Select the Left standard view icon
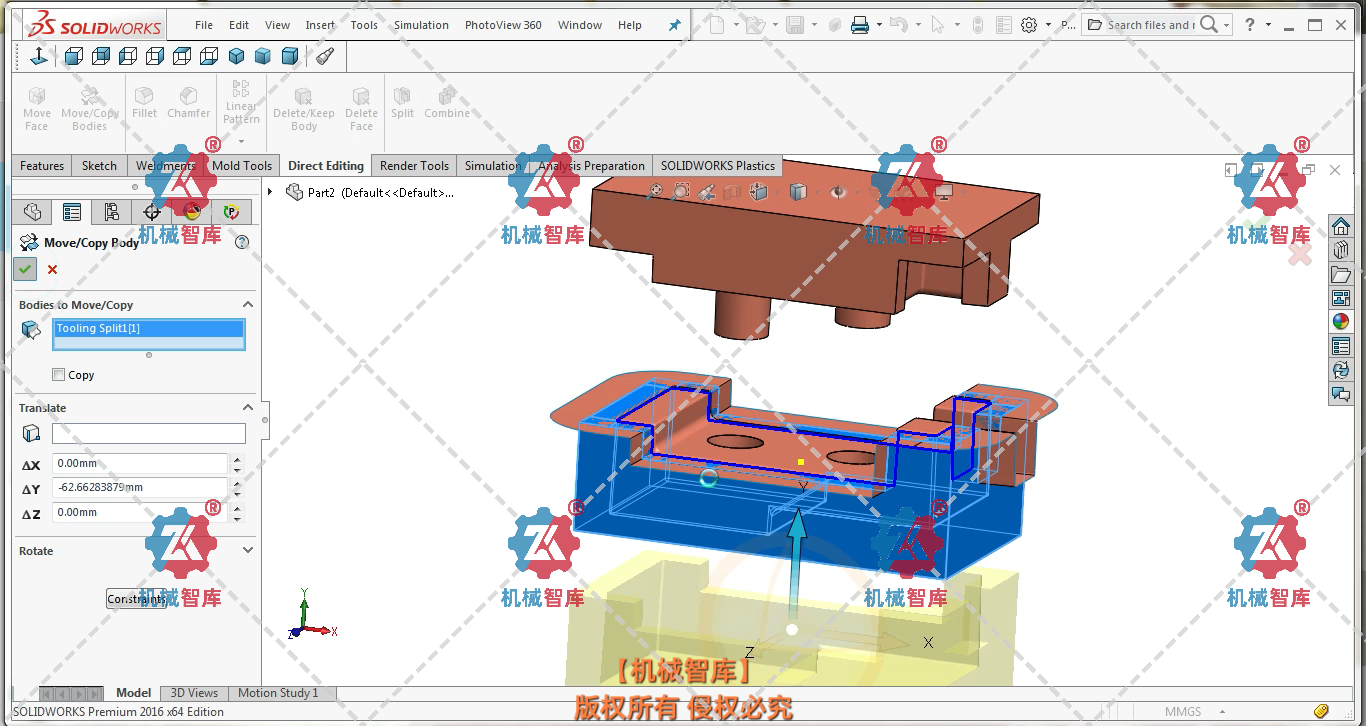Screen dimensions: 1366x726 coord(128,57)
